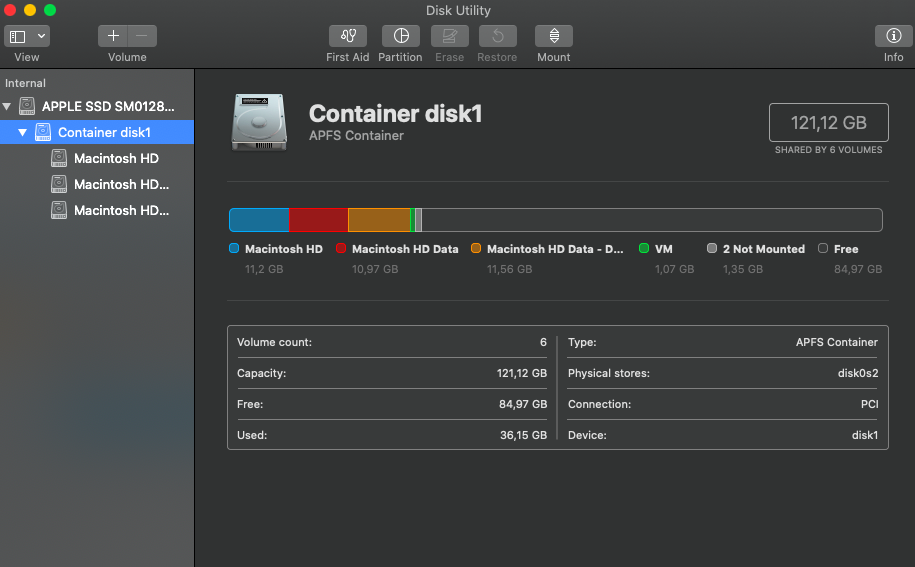Click the blue Macintosh HD legend swatch
Image resolution: width=915 pixels, height=567 pixels.
234,248
